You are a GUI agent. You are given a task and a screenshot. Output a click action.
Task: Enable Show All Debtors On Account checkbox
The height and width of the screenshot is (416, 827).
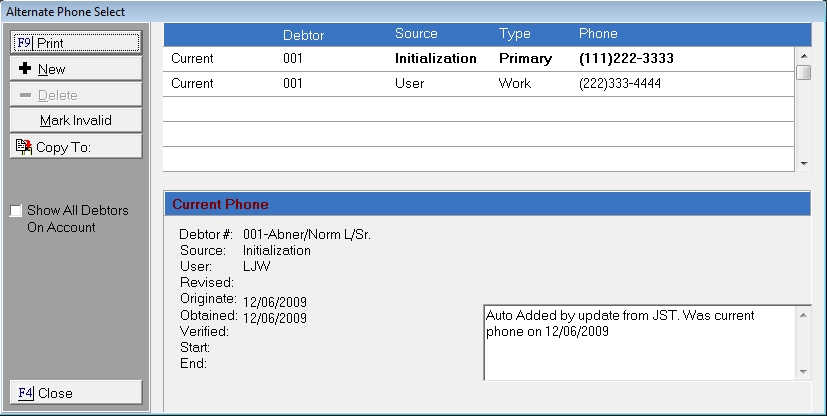(x=15, y=211)
